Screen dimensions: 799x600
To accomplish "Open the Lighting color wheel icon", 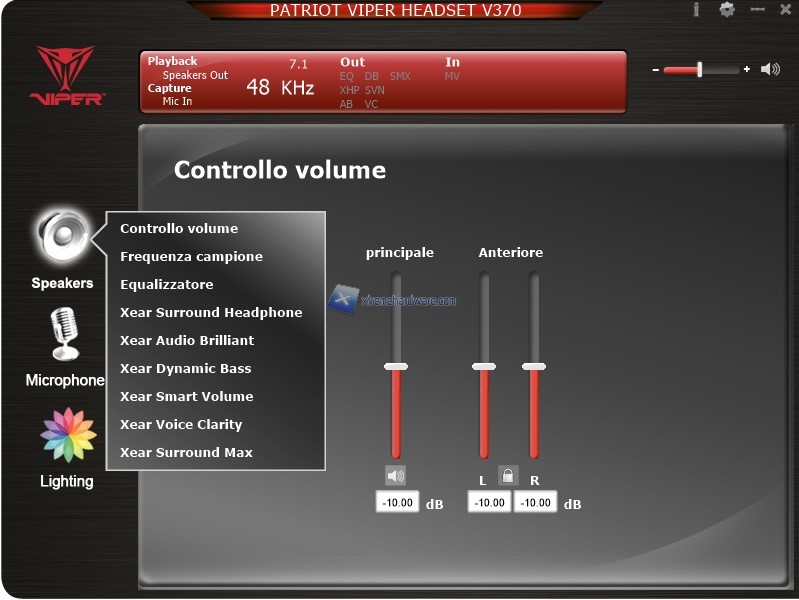I will [67, 435].
